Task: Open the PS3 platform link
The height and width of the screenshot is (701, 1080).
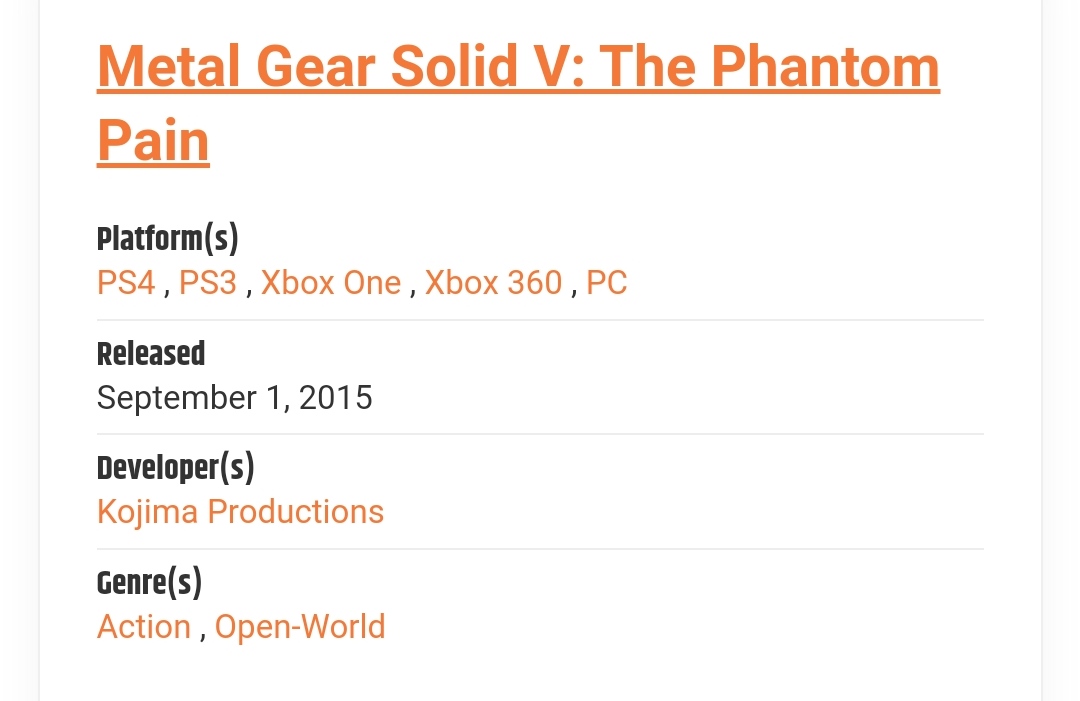Action: click(208, 283)
